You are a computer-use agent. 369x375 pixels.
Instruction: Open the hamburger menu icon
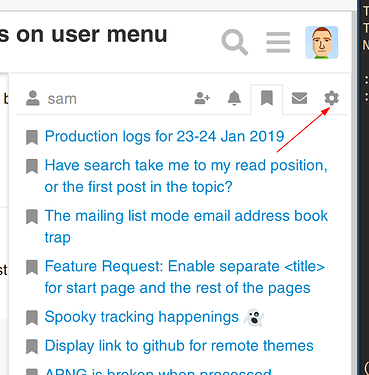click(278, 42)
